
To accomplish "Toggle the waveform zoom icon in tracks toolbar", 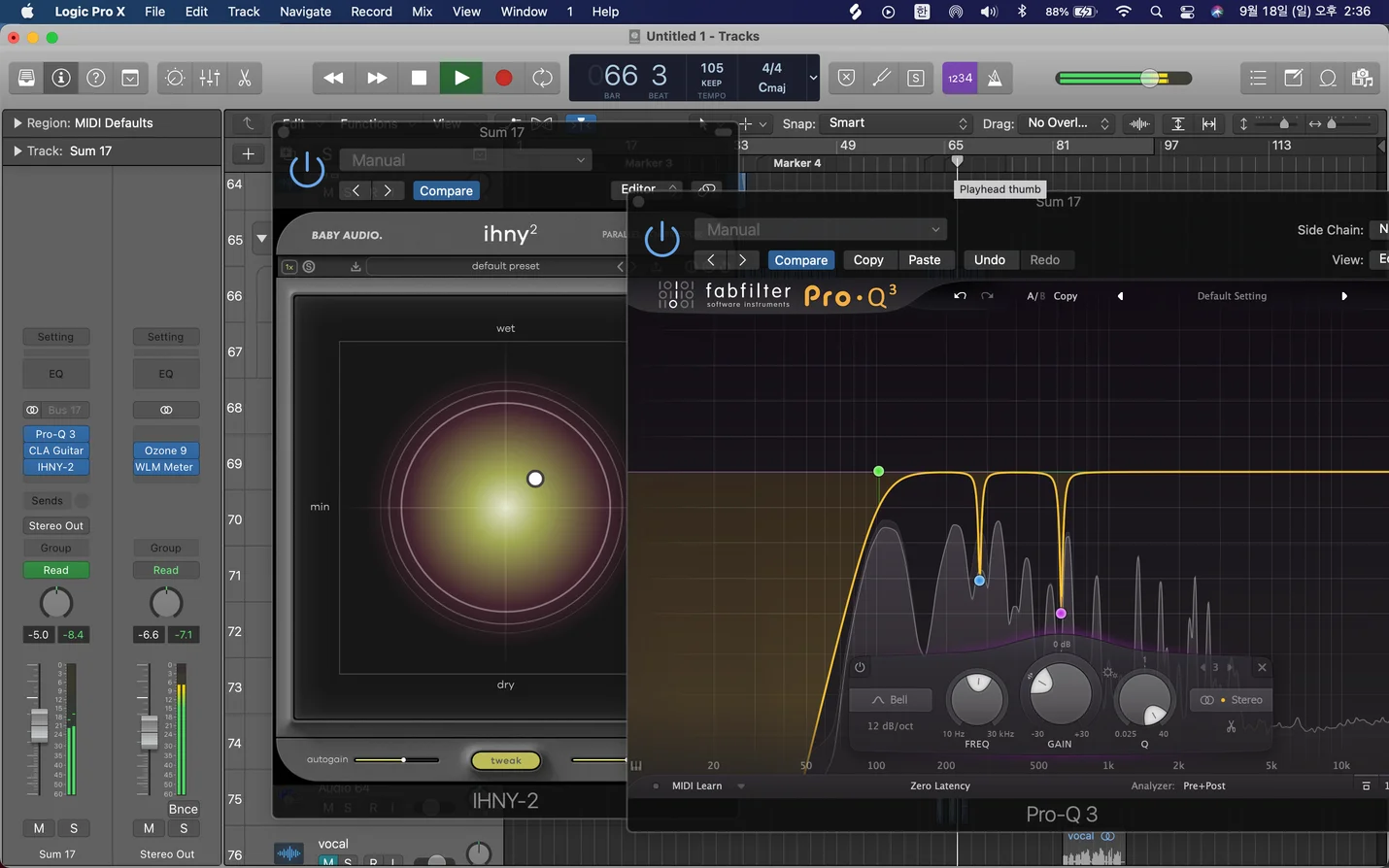I will coord(1139,123).
